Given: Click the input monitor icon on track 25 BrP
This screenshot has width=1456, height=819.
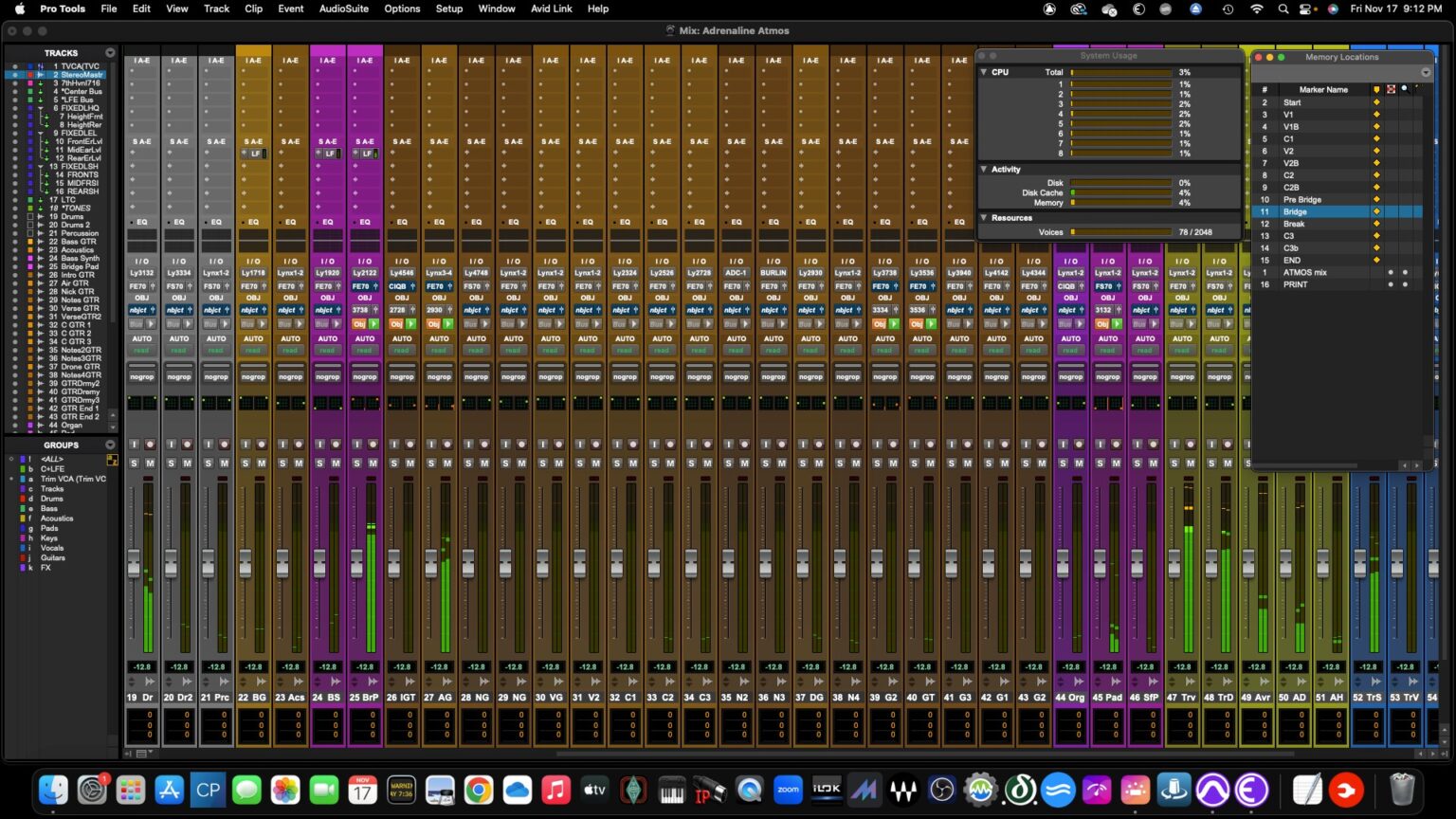Looking at the screenshot, I should pos(355,446).
